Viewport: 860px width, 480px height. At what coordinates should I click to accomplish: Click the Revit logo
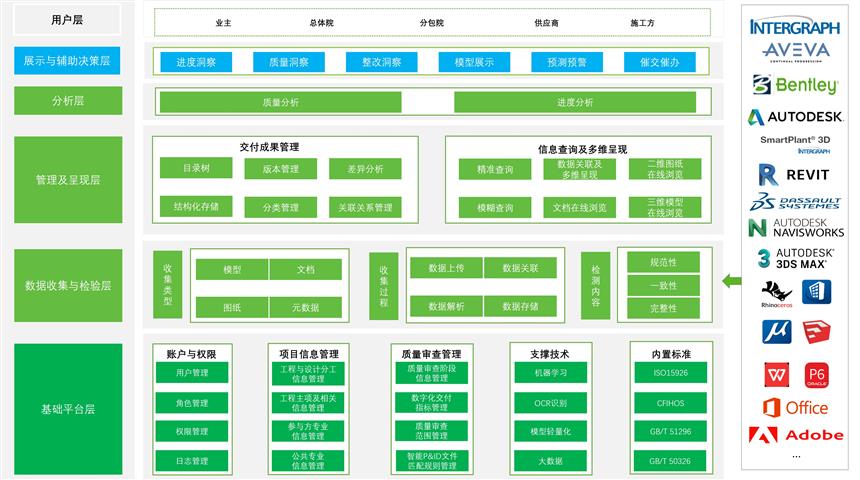pos(796,173)
